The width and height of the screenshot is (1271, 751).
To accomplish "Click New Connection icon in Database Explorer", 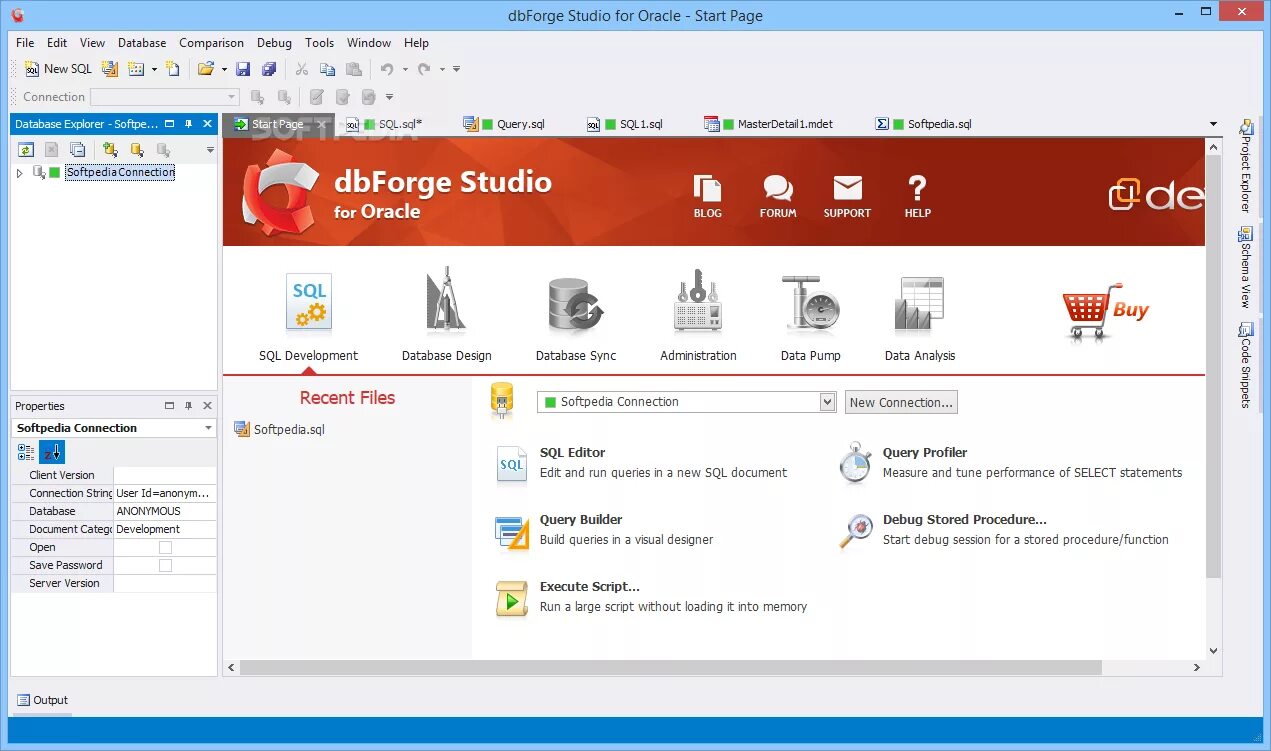I will coord(111,150).
